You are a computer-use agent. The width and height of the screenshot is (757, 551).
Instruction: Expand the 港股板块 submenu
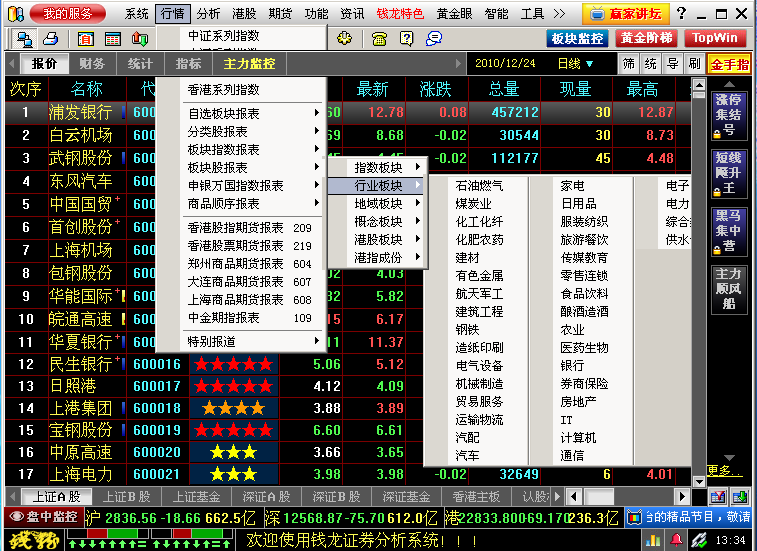click(x=378, y=240)
